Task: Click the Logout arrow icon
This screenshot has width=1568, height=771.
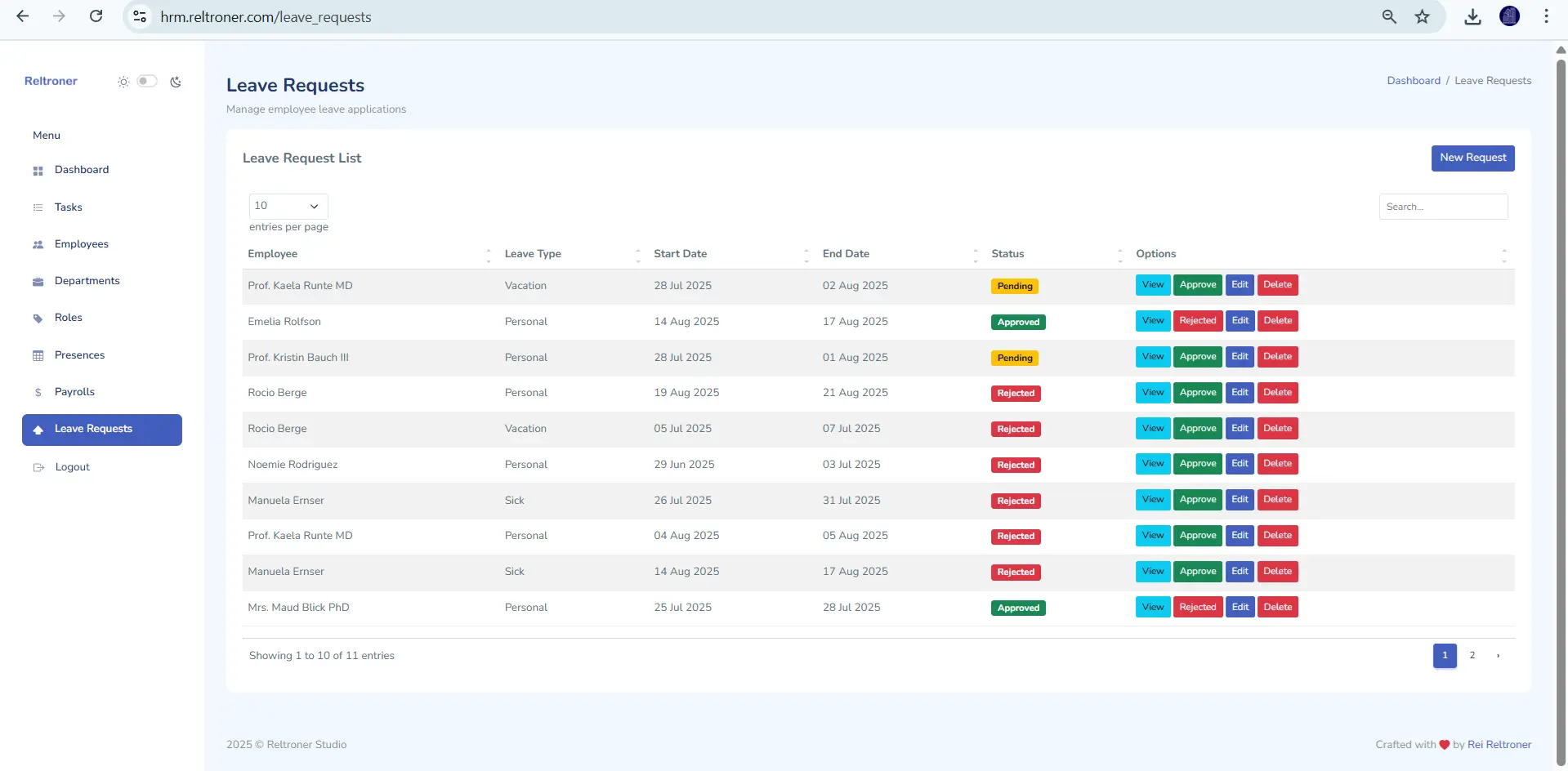Action: pyautogui.click(x=38, y=468)
